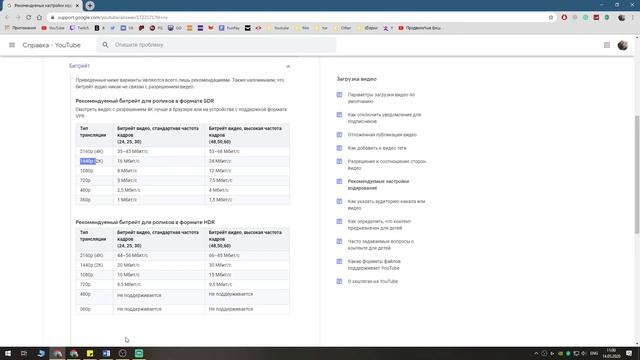Open the green taskbar app icon

139,353
